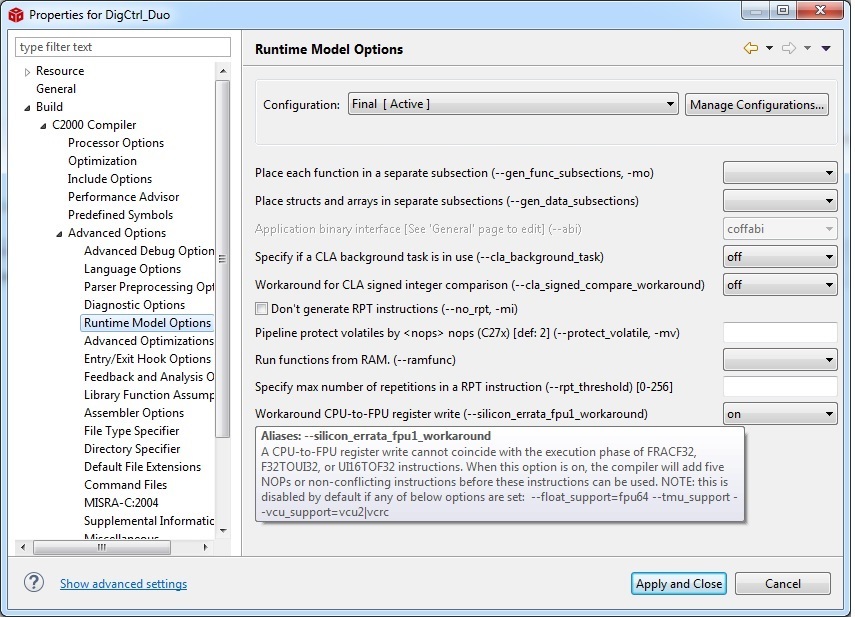The height and width of the screenshot is (617, 855).
Task: Open the back history dropdown arrow
Action: pyautogui.click(x=769, y=48)
